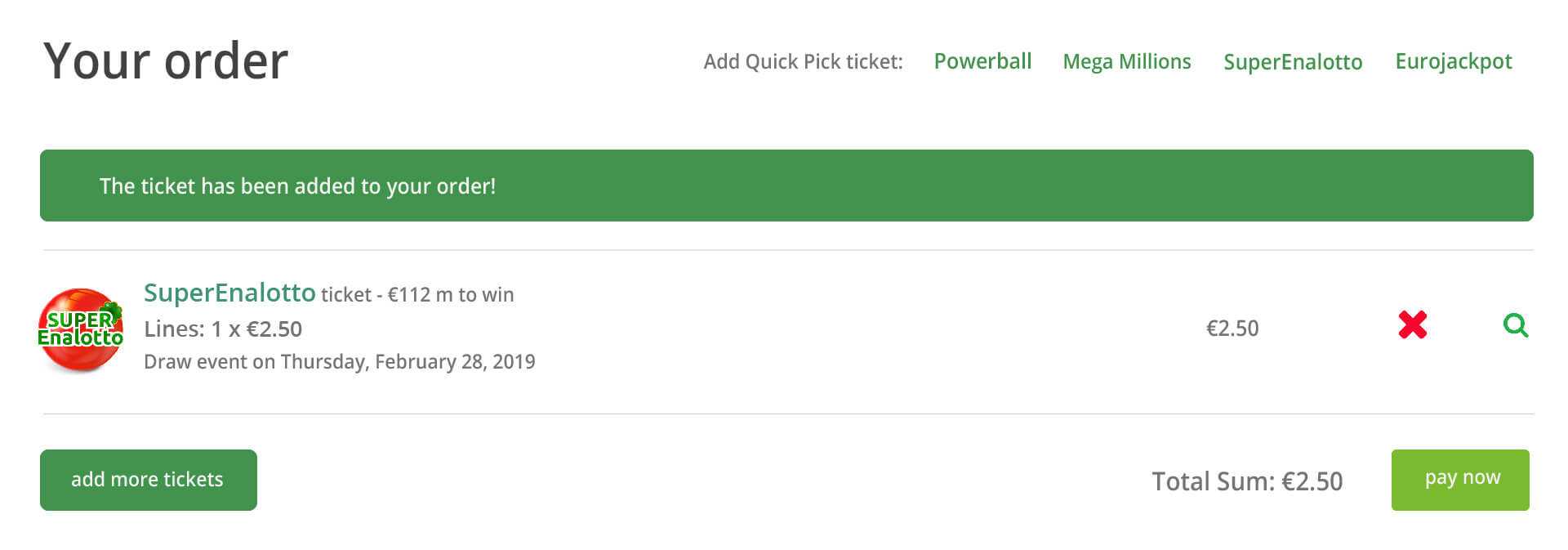The image size is (1568, 550).
Task: Click the Total Sum €2.50 text
Action: tap(1247, 481)
